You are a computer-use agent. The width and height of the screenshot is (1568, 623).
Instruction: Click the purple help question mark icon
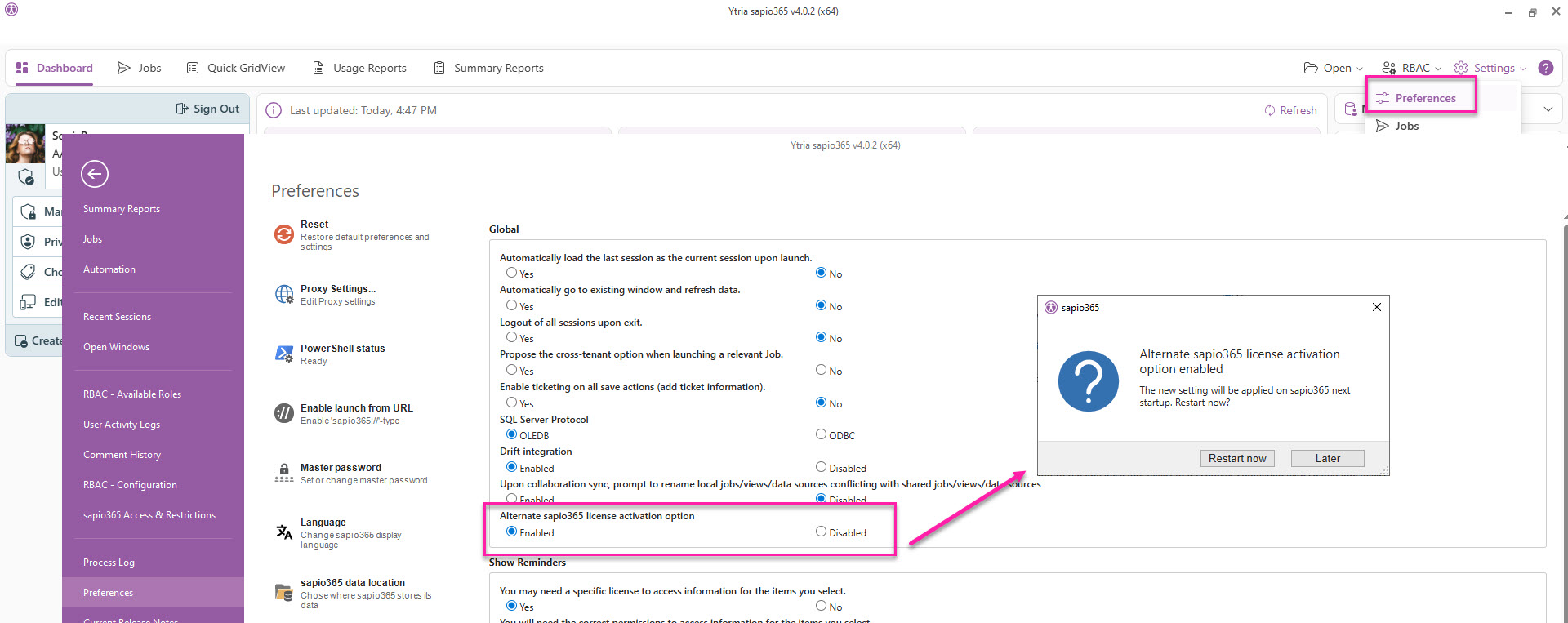(x=1546, y=68)
